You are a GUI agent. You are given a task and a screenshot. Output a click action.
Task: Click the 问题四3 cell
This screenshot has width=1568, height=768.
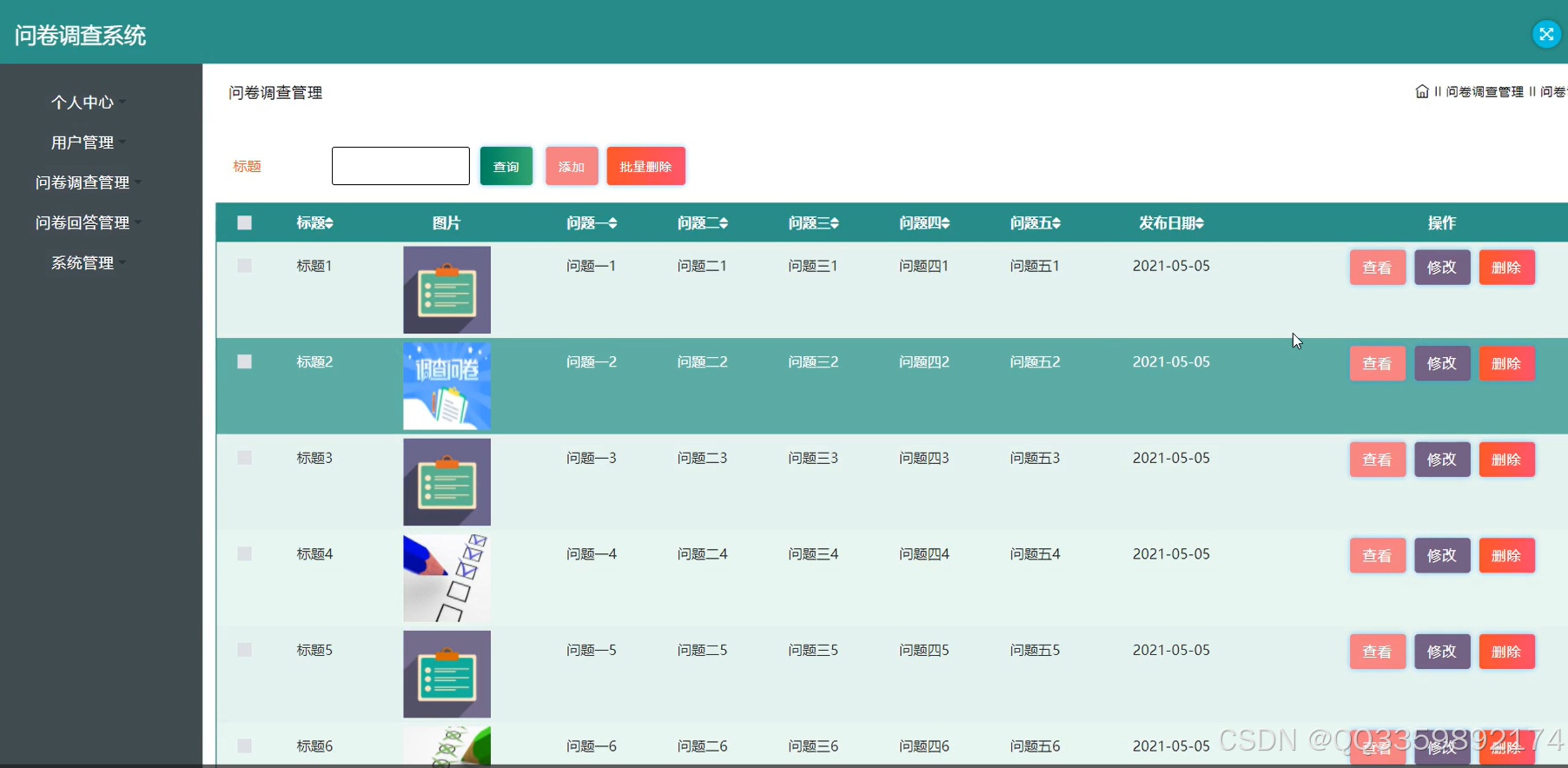(x=924, y=458)
